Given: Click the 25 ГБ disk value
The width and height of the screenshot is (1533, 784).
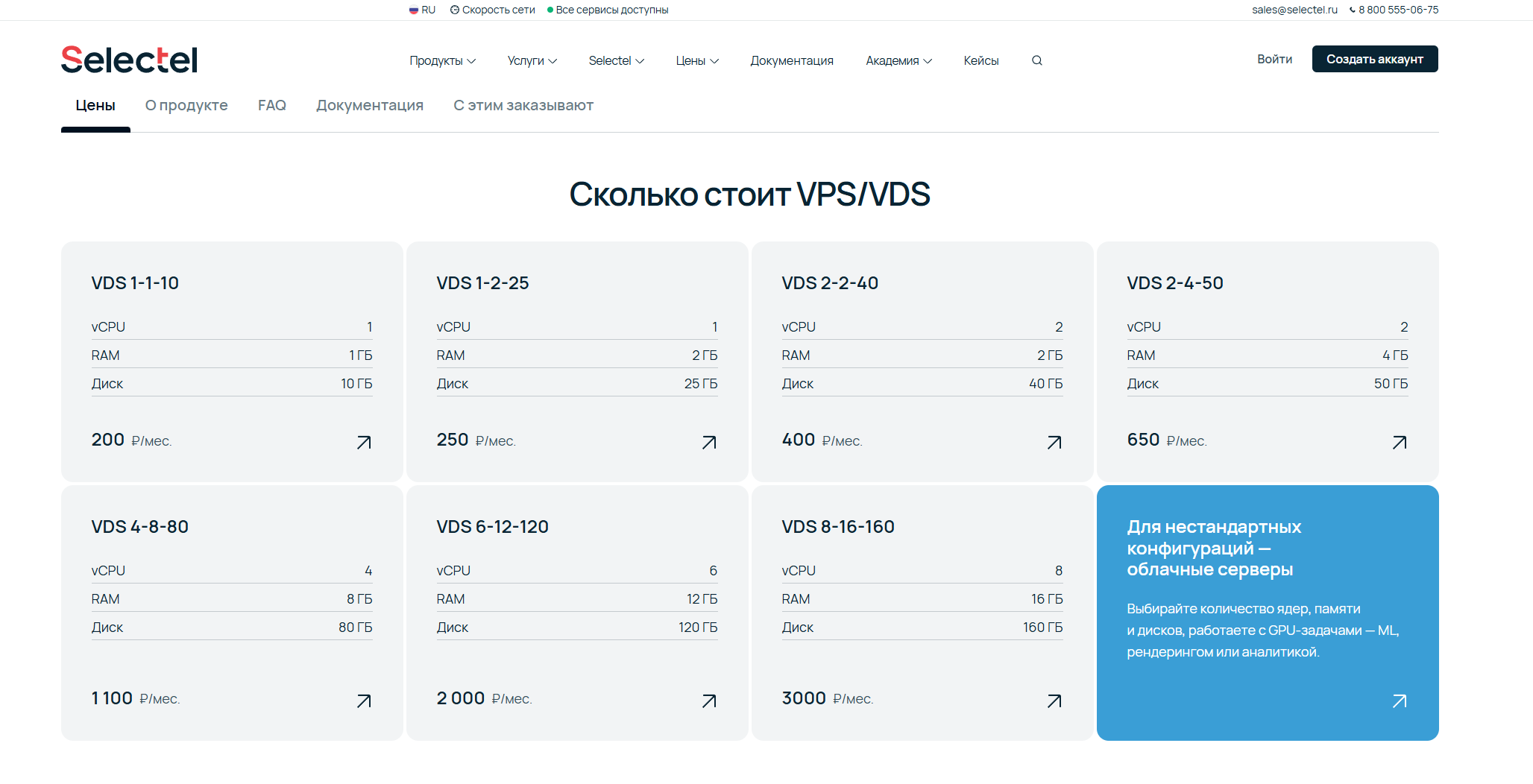Looking at the screenshot, I should [700, 384].
